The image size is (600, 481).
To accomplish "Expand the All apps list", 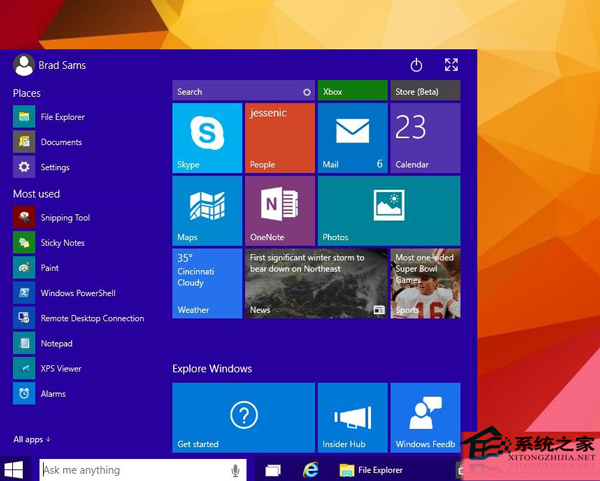I will pos(32,439).
